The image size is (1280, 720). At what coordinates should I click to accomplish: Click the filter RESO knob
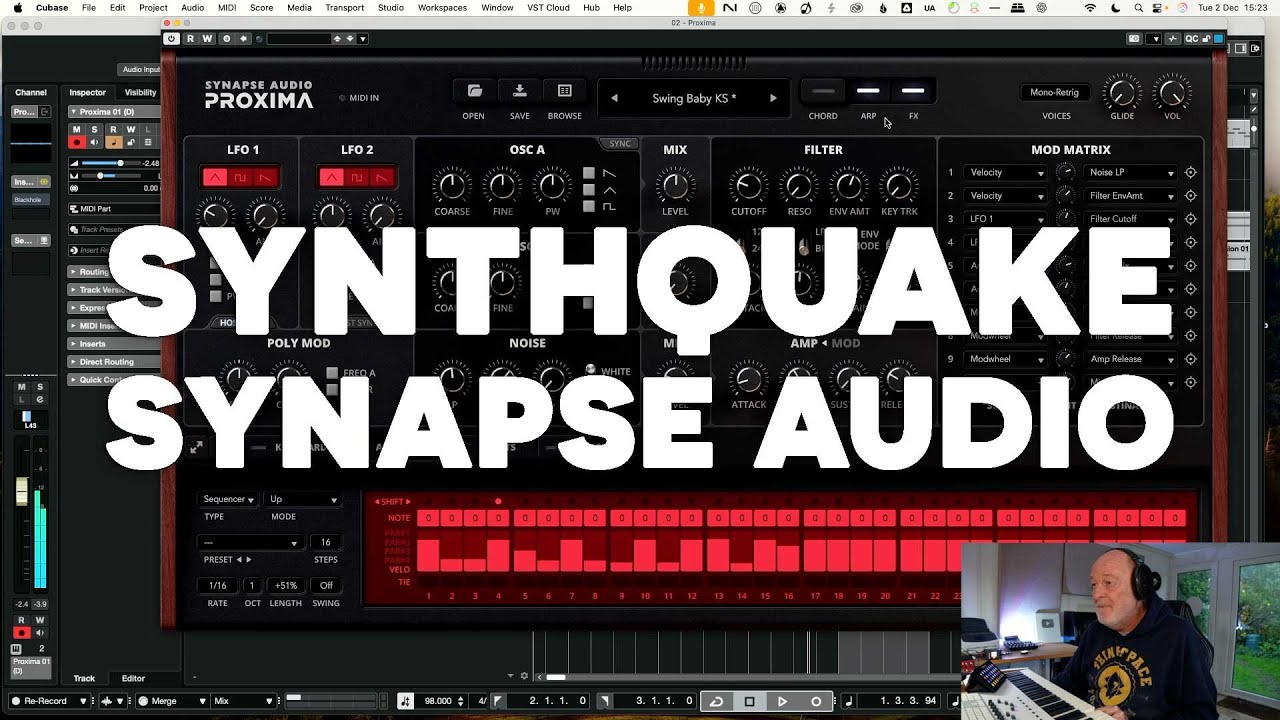pos(798,185)
